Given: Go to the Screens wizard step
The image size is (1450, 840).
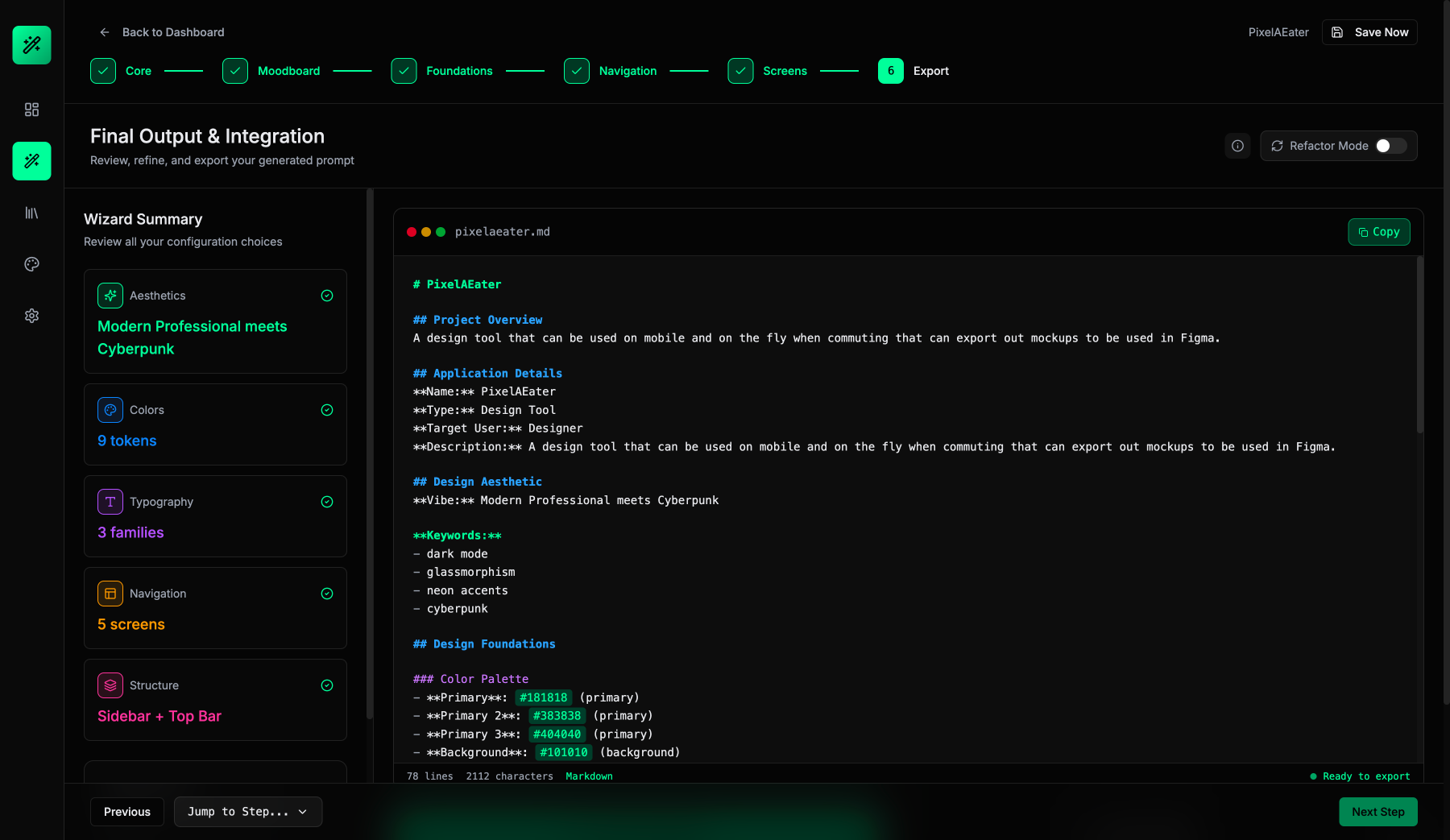Looking at the screenshot, I should [x=768, y=71].
